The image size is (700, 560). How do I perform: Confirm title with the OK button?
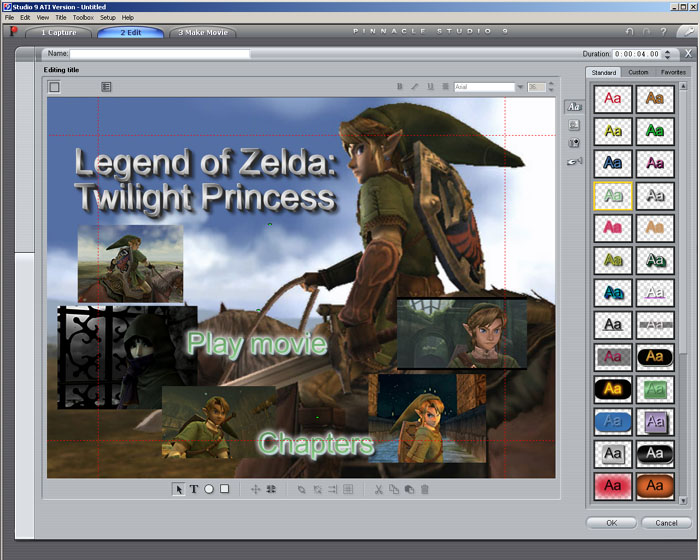[611, 523]
